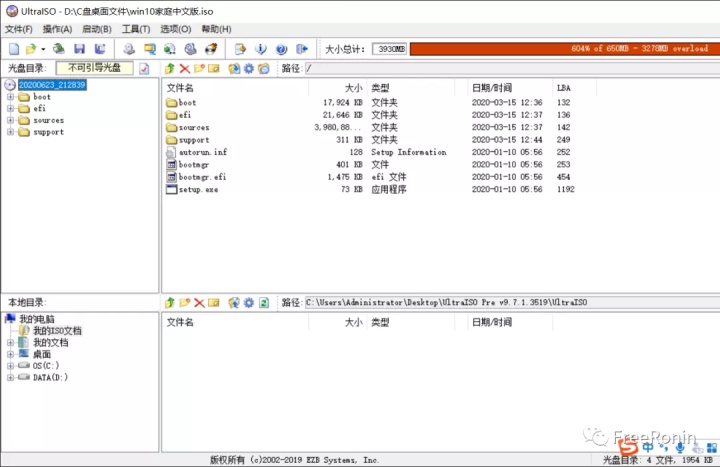Open the 帮助(H) menu
720x467 pixels.
[216, 29]
